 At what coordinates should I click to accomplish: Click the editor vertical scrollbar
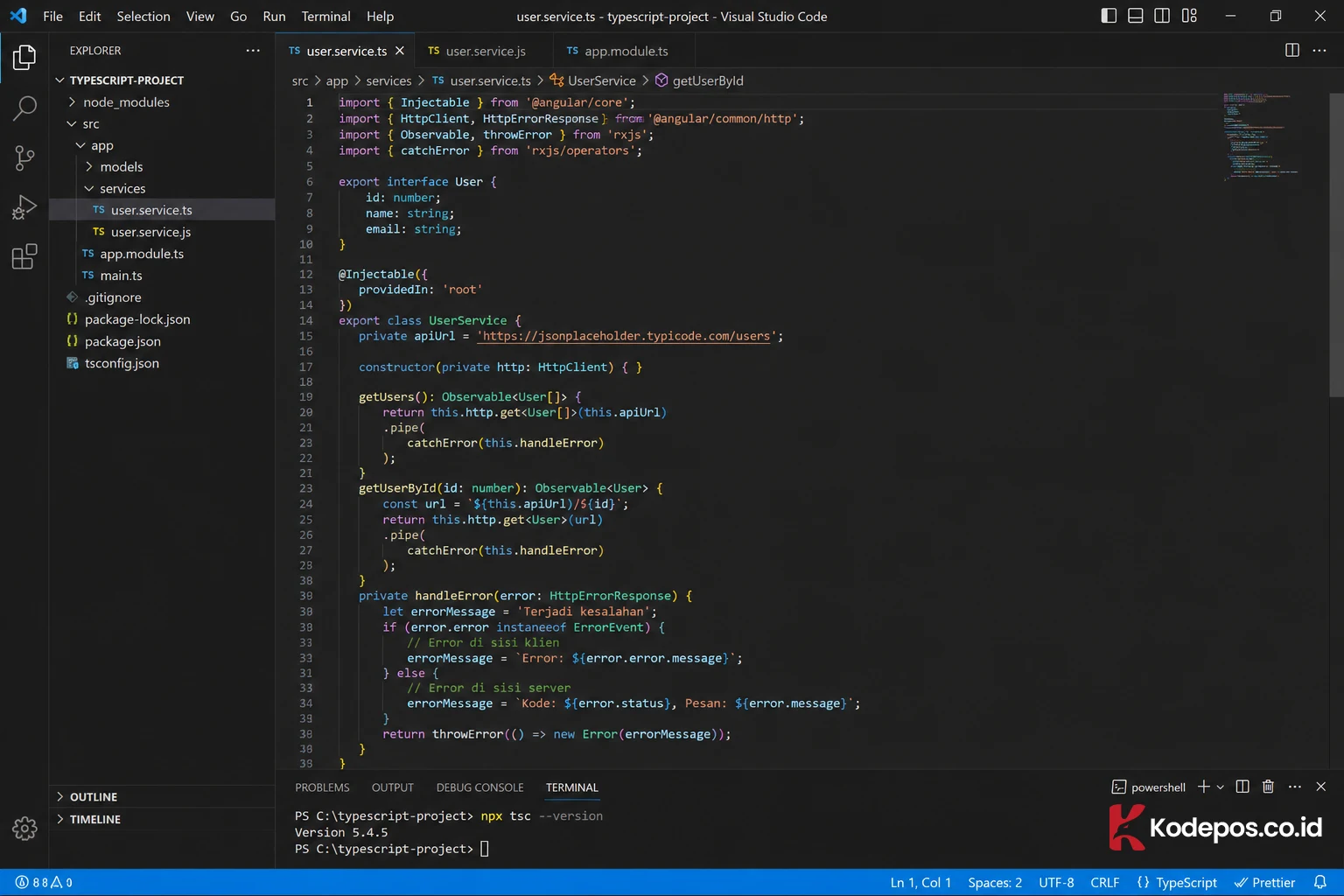point(1336,245)
